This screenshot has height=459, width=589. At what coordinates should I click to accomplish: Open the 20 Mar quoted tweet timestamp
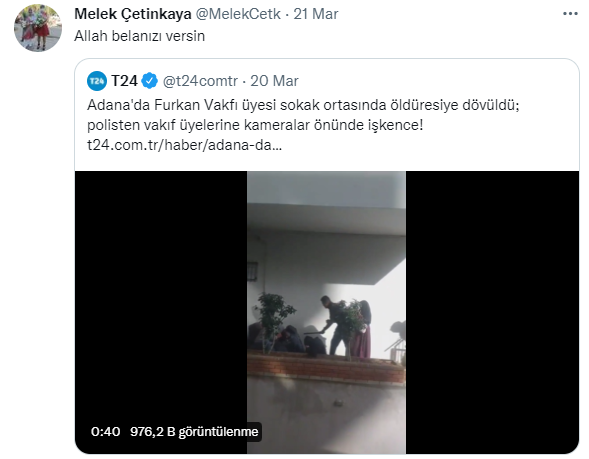(274, 81)
